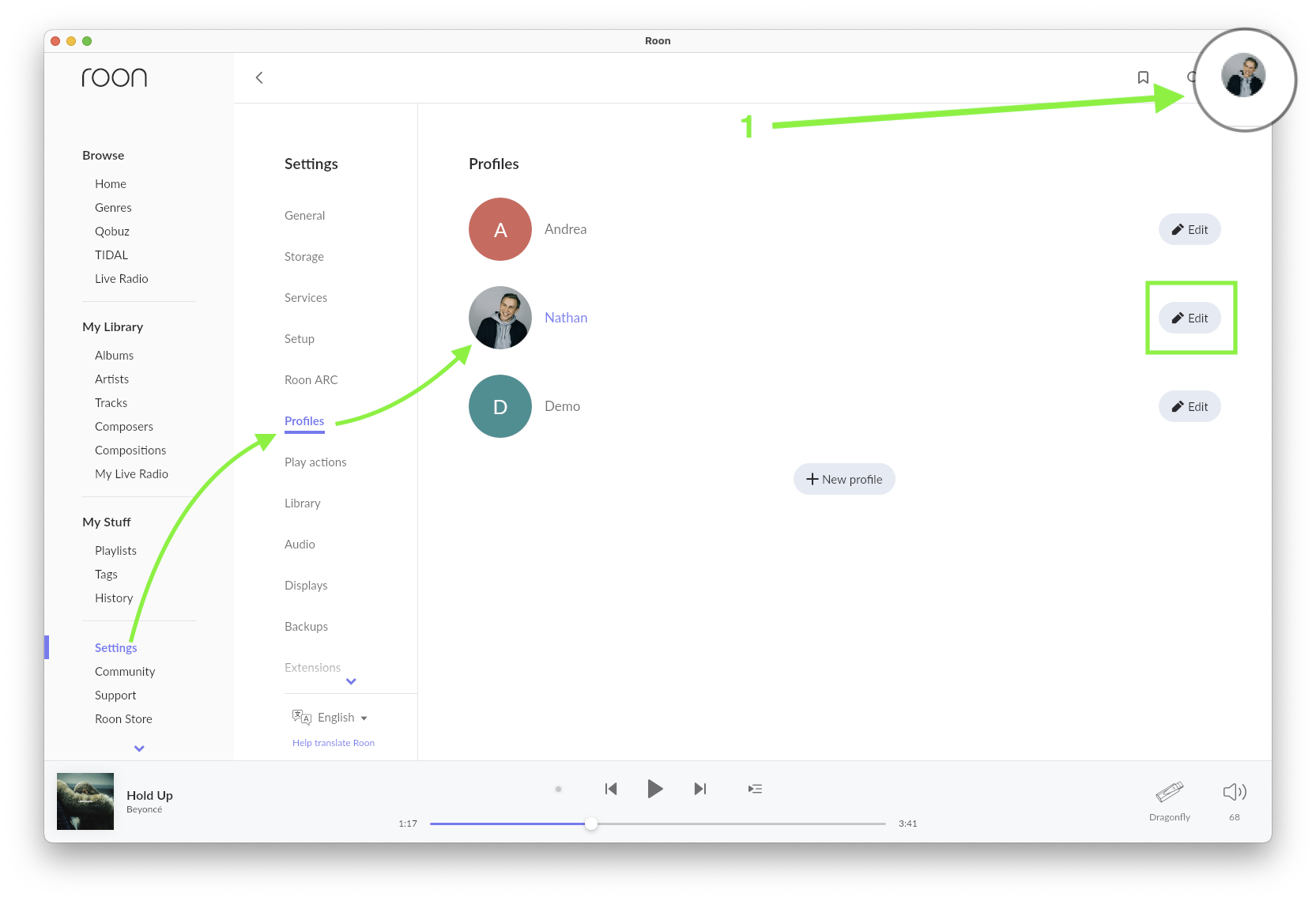Open Setup settings
The image size is (1316, 901).
click(x=300, y=339)
